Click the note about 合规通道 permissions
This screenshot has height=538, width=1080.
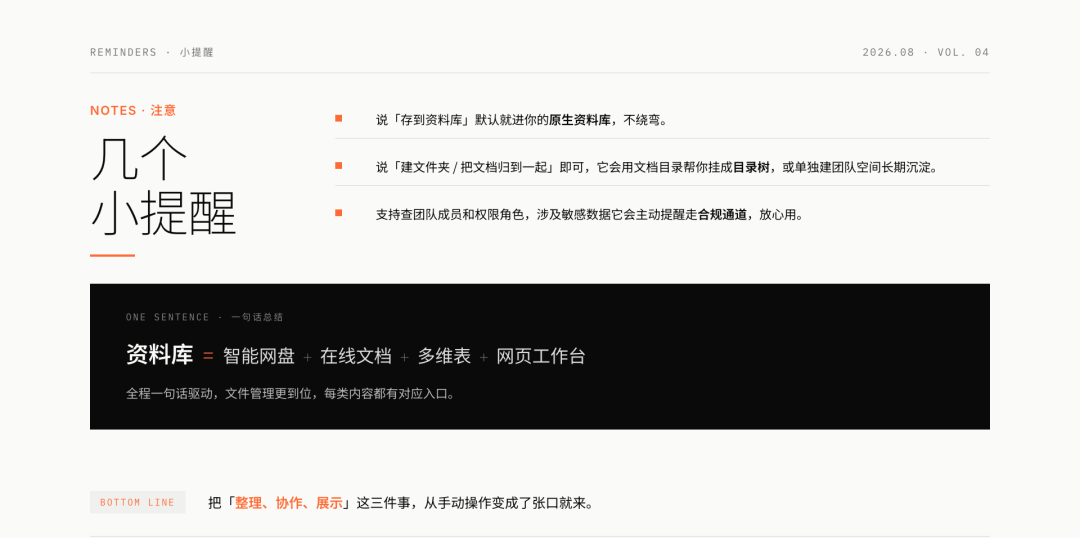[x=590, y=214]
